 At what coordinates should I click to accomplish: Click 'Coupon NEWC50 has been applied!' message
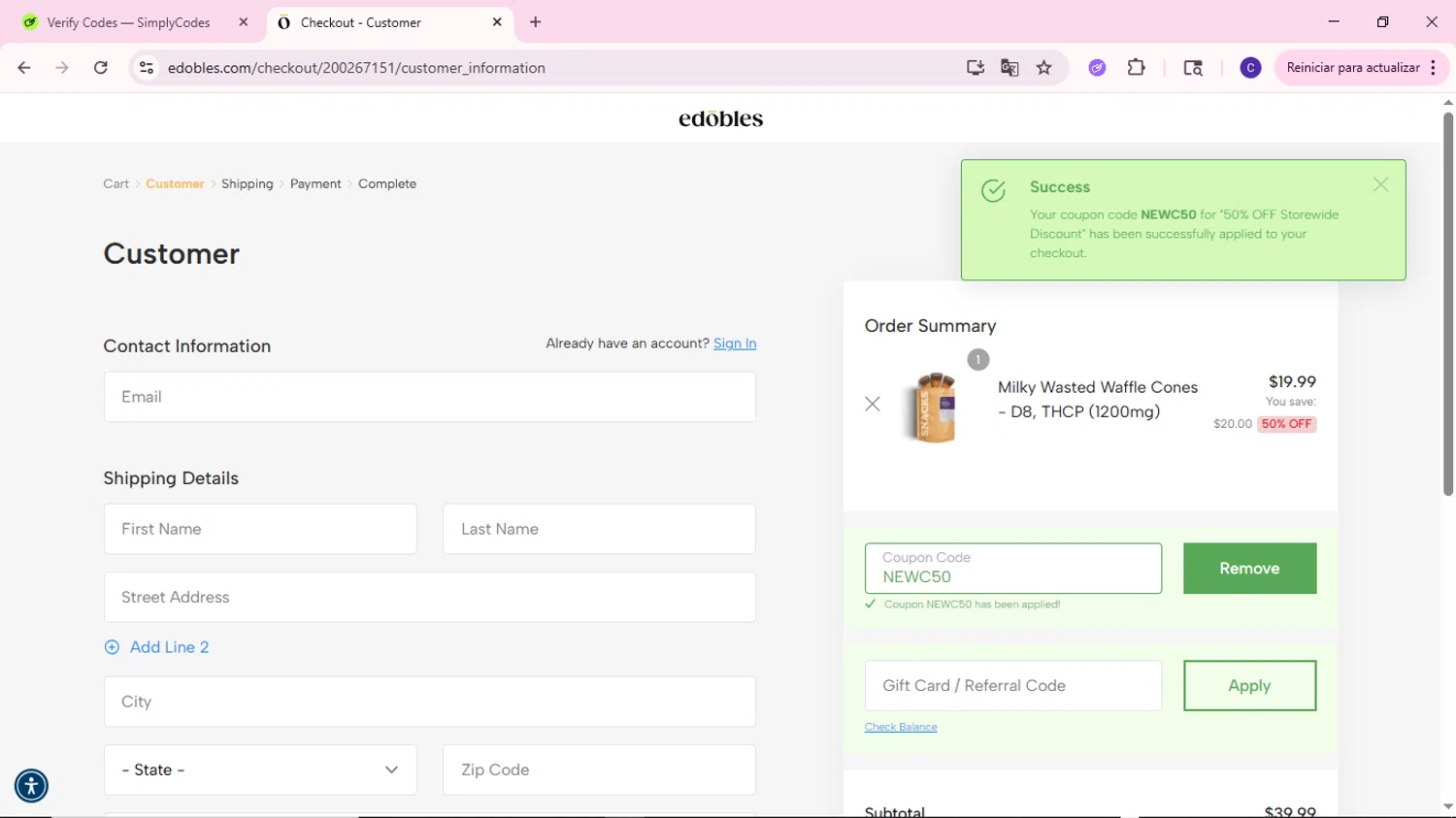tap(972, 604)
